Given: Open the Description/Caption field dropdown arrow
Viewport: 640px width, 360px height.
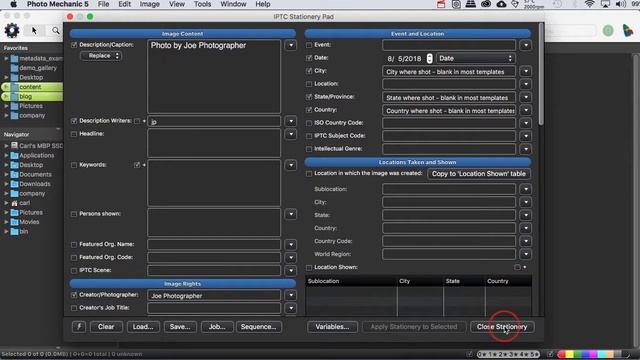Looking at the screenshot, I should click(x=291, y=45).
